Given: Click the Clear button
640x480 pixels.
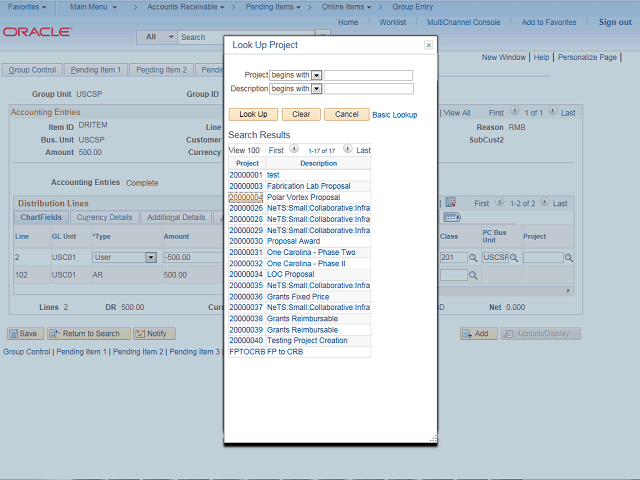Looking at the screenshot, I should click(301, 114).
